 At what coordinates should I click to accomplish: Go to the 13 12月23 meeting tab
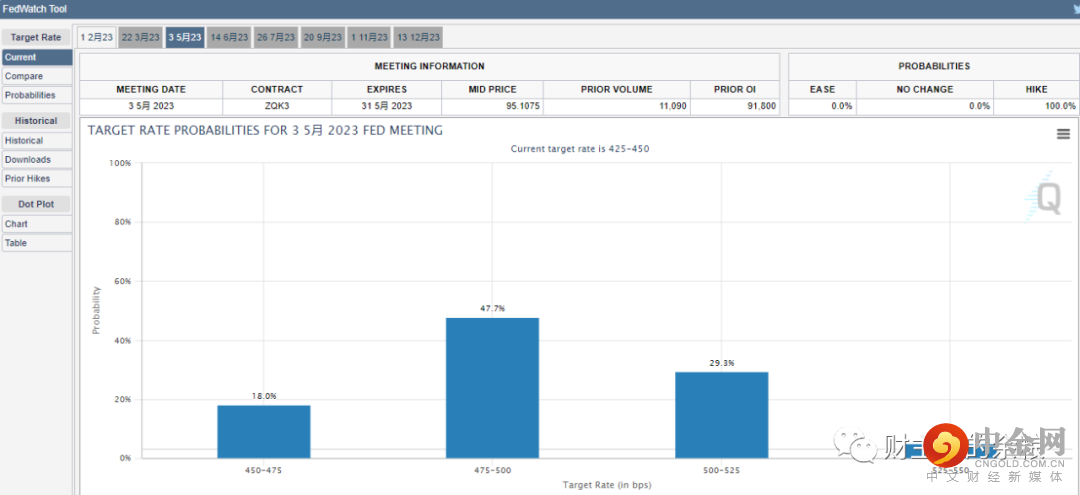(x=418, y=37)
